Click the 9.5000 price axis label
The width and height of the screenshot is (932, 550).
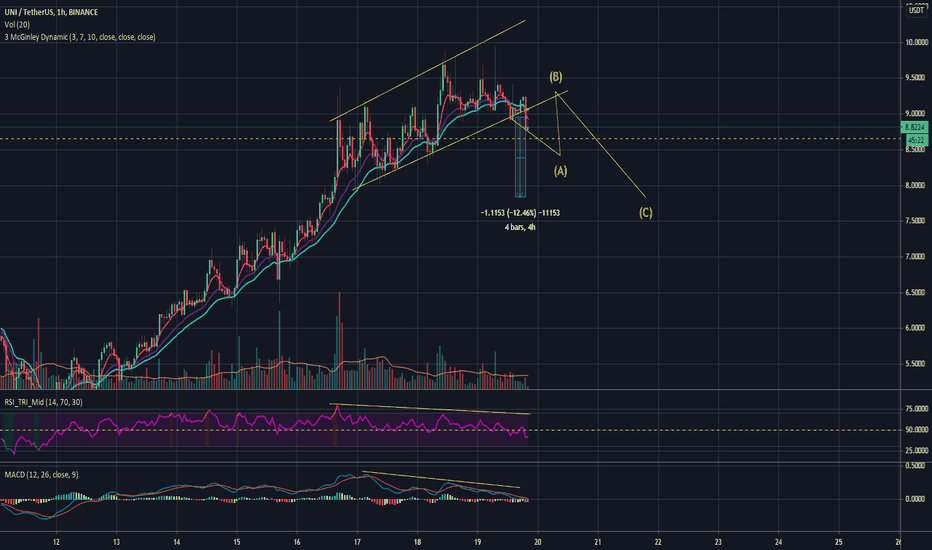(917, 78)
